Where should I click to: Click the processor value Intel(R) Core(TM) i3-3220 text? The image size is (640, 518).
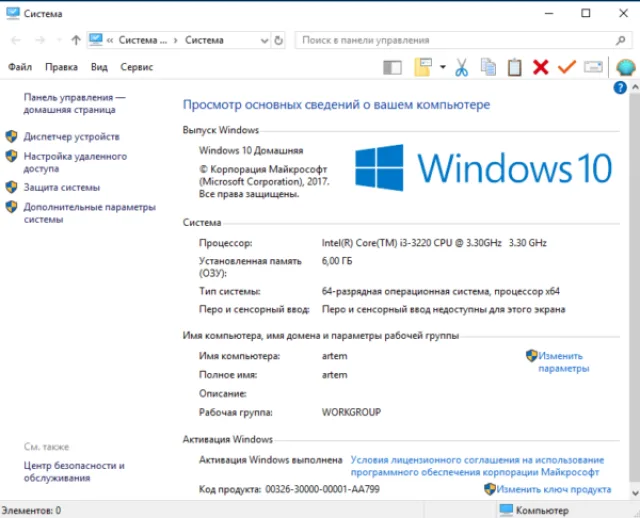click(x=434, y=243)
